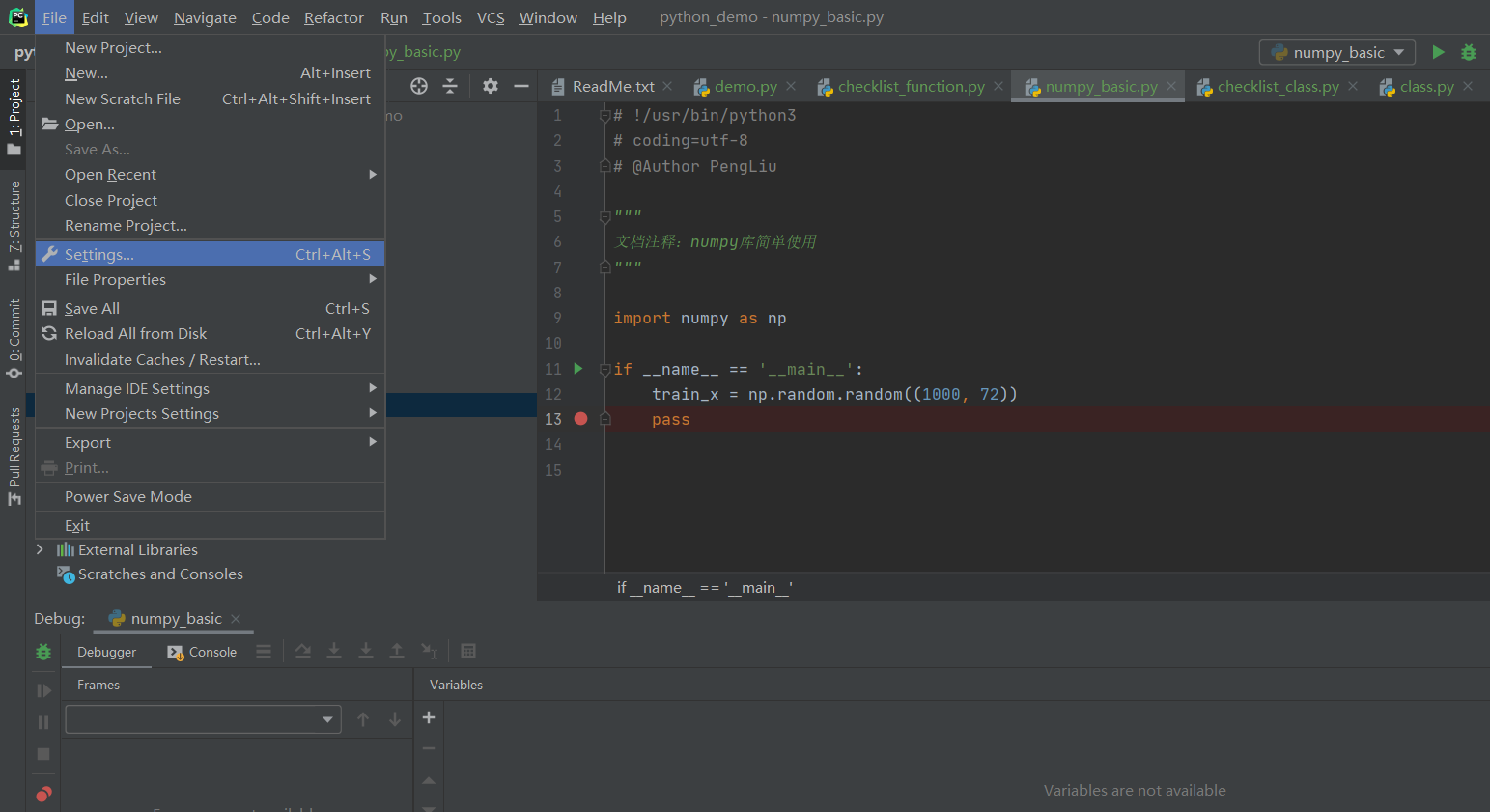Select New Project... menu item

point(211,48)
